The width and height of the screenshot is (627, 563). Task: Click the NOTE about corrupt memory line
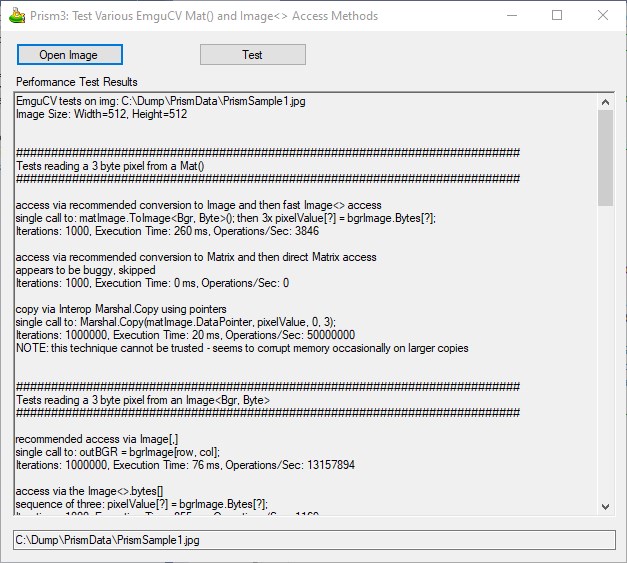[242, 348]
